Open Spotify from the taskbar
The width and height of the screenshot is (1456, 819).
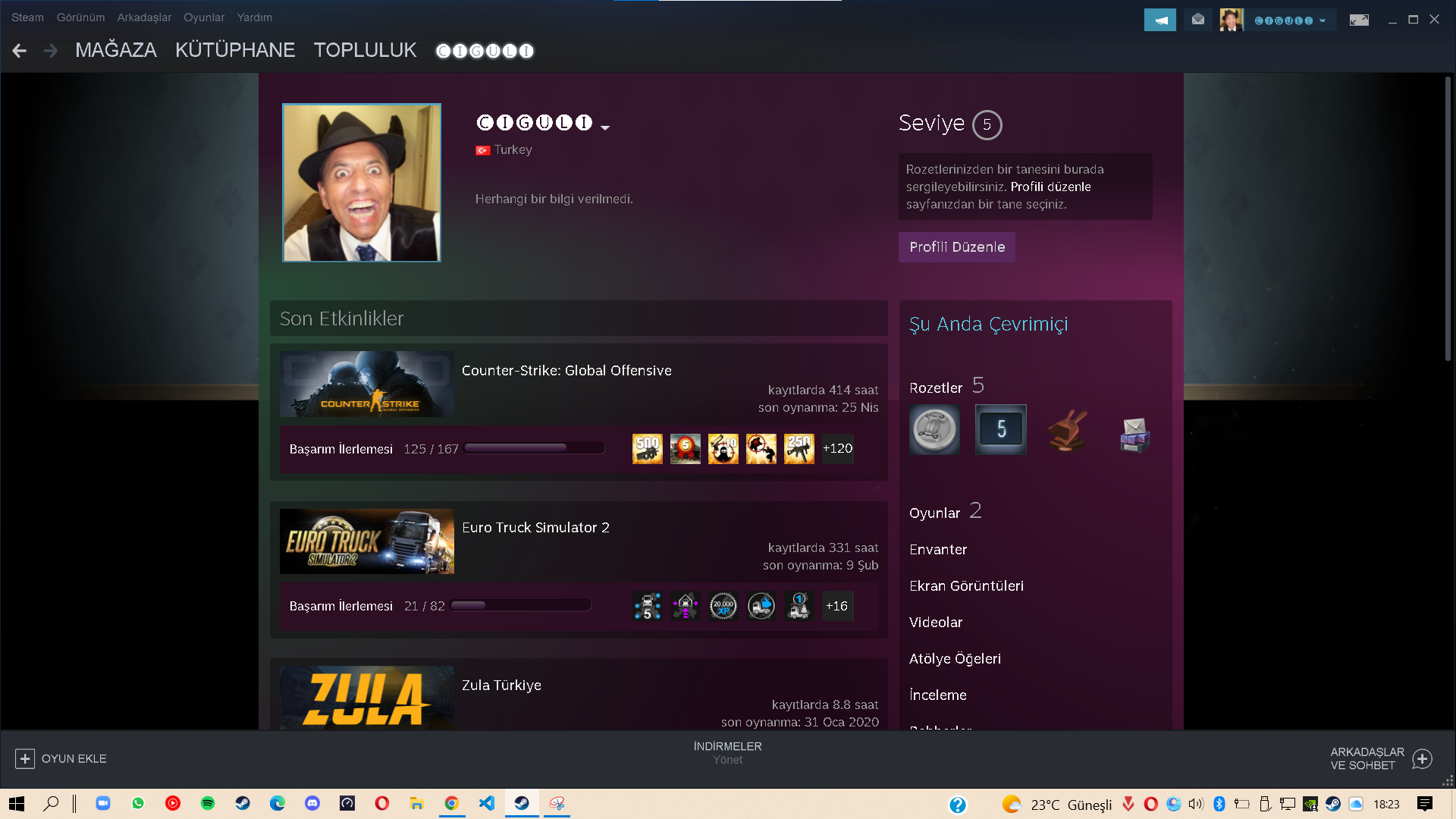pyautogui.click(x=208, y=803)
